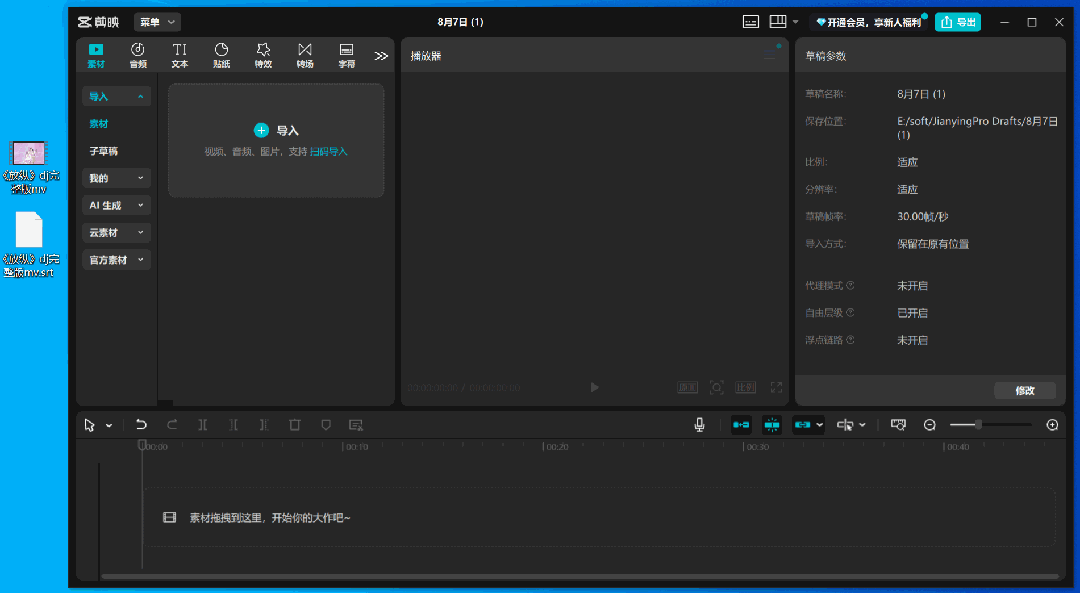The image size is (1080, 593).
Task: Click the 修改 button in draft parameters
Action: coord(1025,391)
